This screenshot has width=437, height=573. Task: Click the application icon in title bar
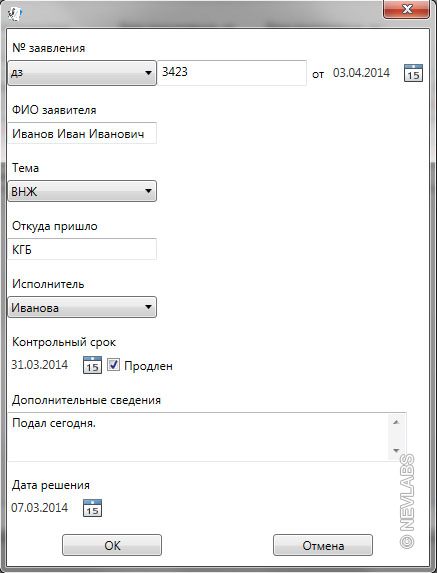(15, 13)
